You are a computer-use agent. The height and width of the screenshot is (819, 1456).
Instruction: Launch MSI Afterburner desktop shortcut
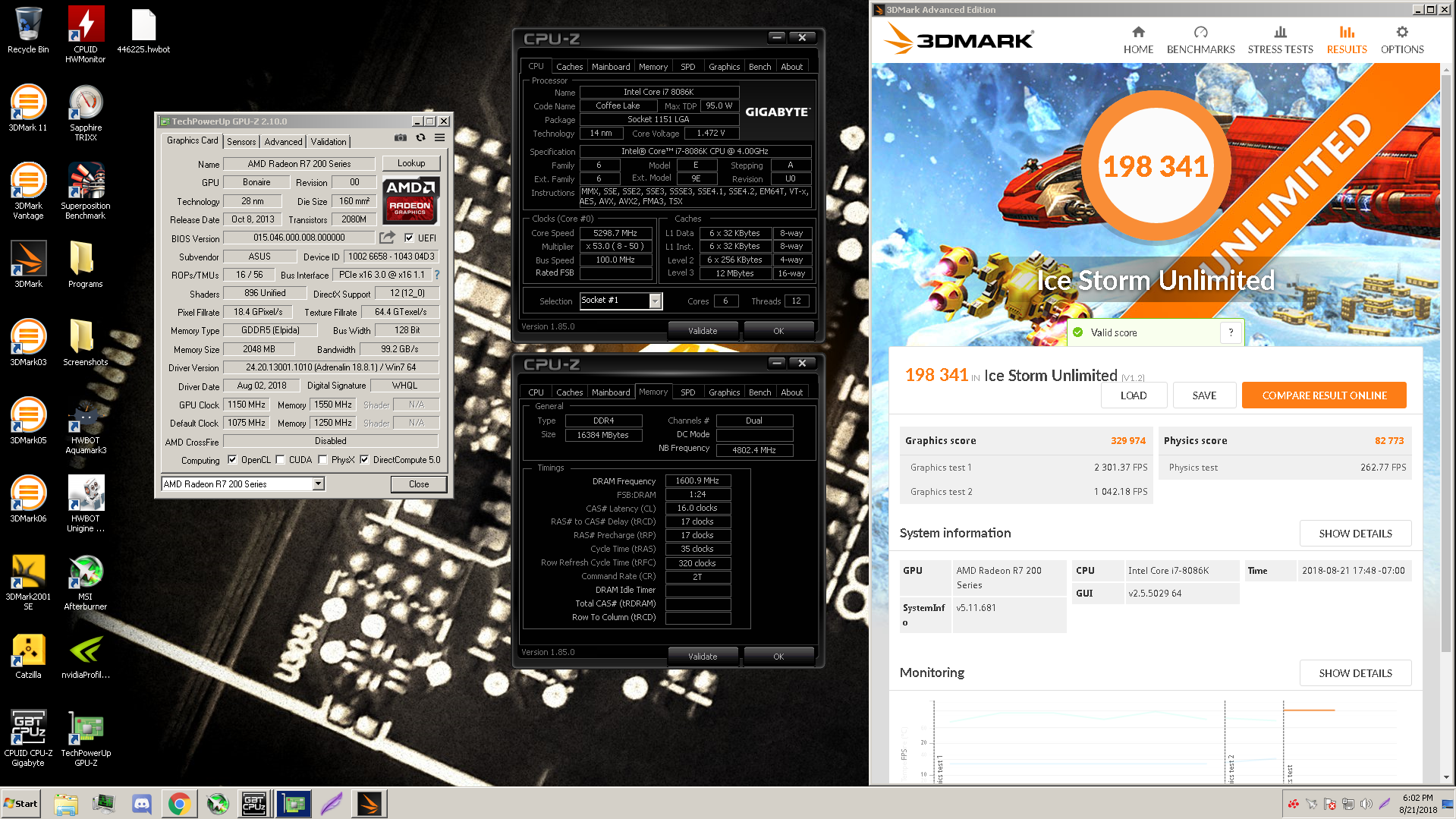pyautogui.click(x=86, y=581)
